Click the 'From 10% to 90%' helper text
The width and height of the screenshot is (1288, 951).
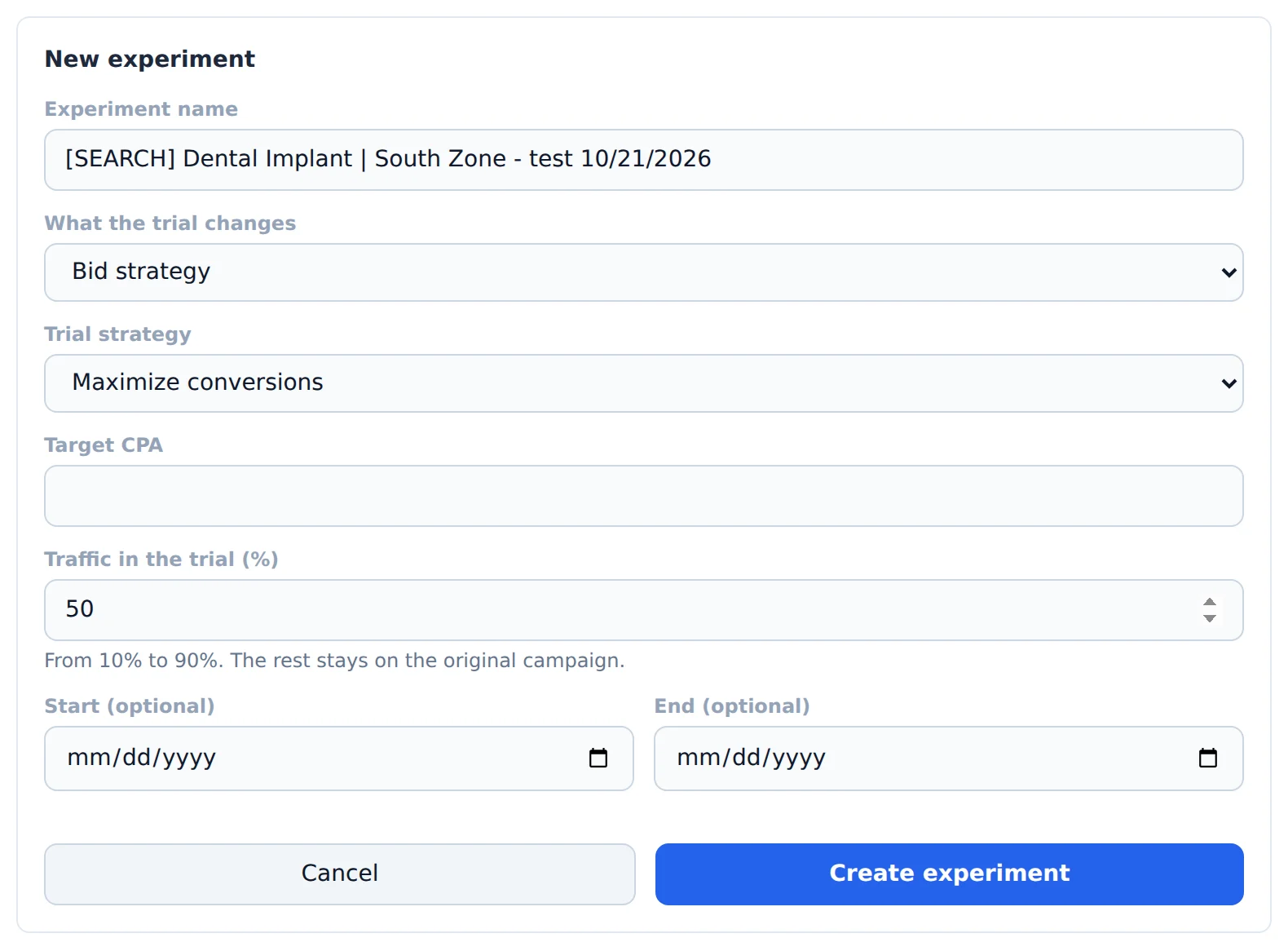point(334,661)
